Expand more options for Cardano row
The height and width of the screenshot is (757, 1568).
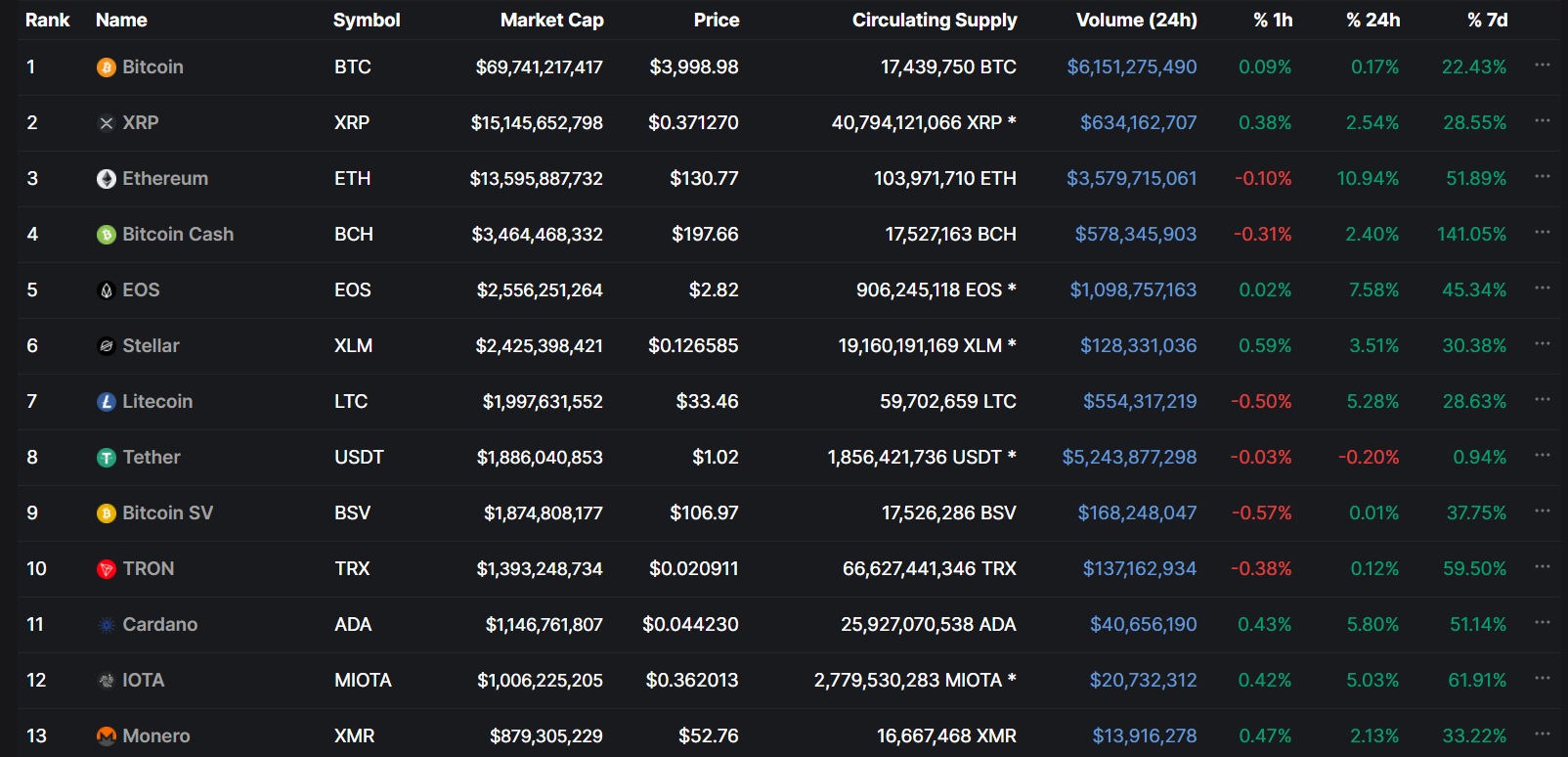click(1543, 623)
